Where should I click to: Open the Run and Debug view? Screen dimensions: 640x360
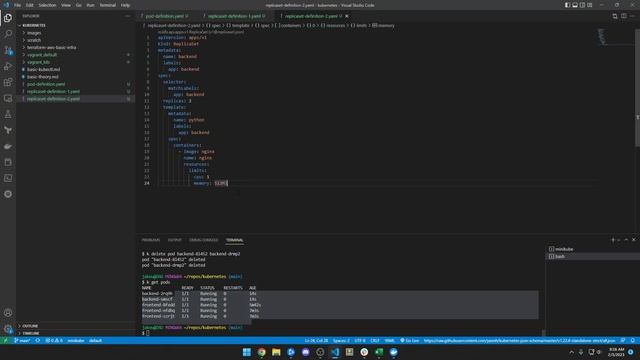coord(8,66)
